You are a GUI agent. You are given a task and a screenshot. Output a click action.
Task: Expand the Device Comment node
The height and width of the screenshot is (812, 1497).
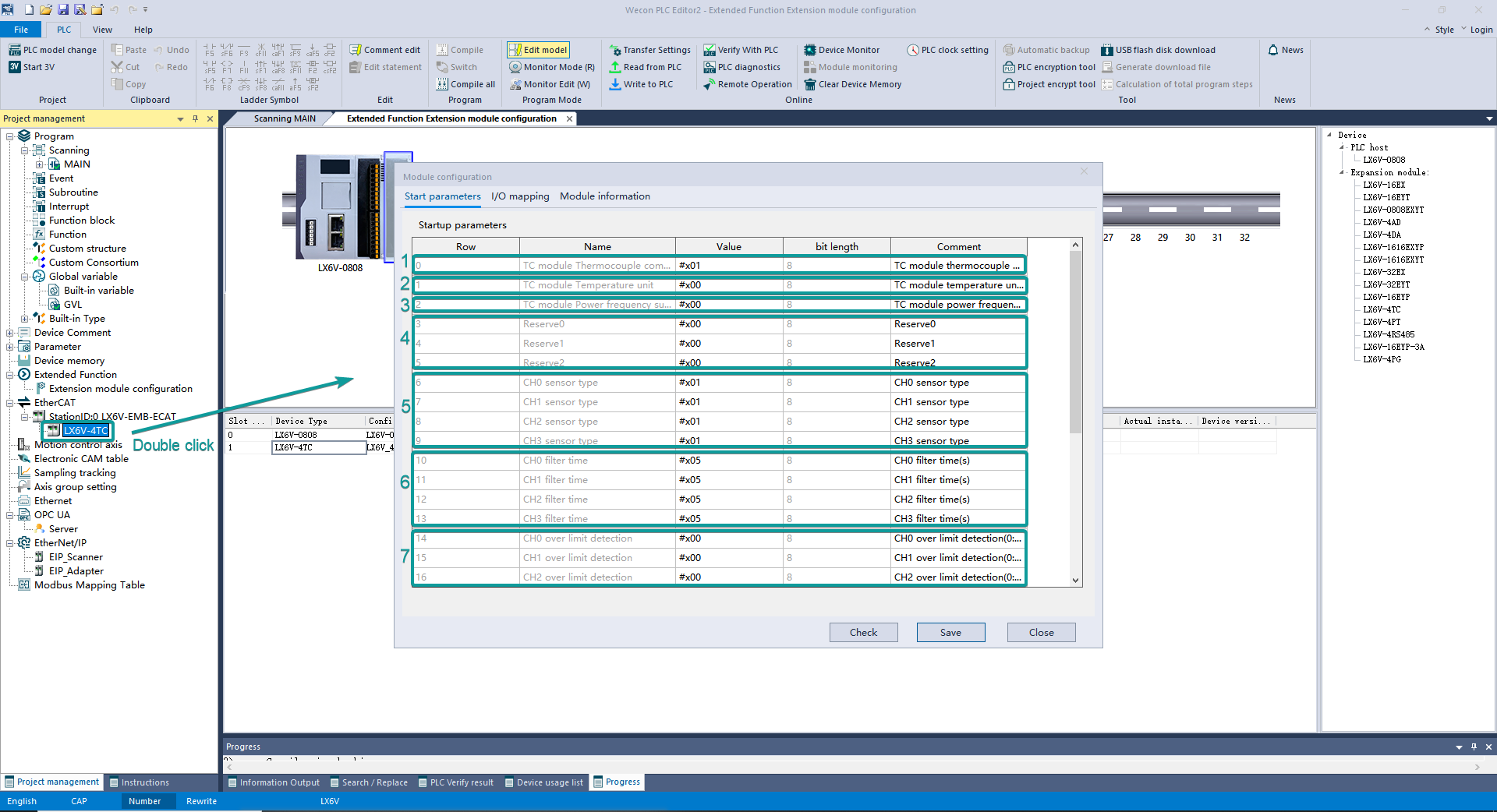click(x=10, y=333)
